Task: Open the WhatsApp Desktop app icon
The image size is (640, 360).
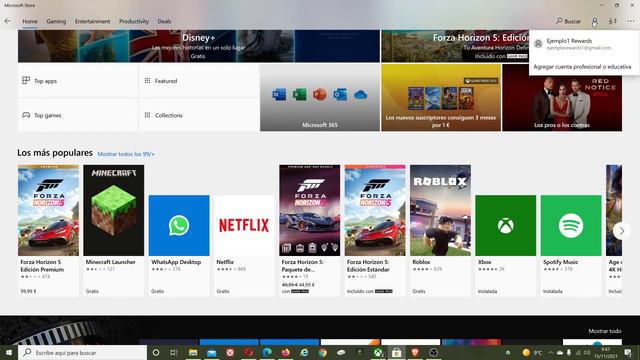Action: click(179, 225)
